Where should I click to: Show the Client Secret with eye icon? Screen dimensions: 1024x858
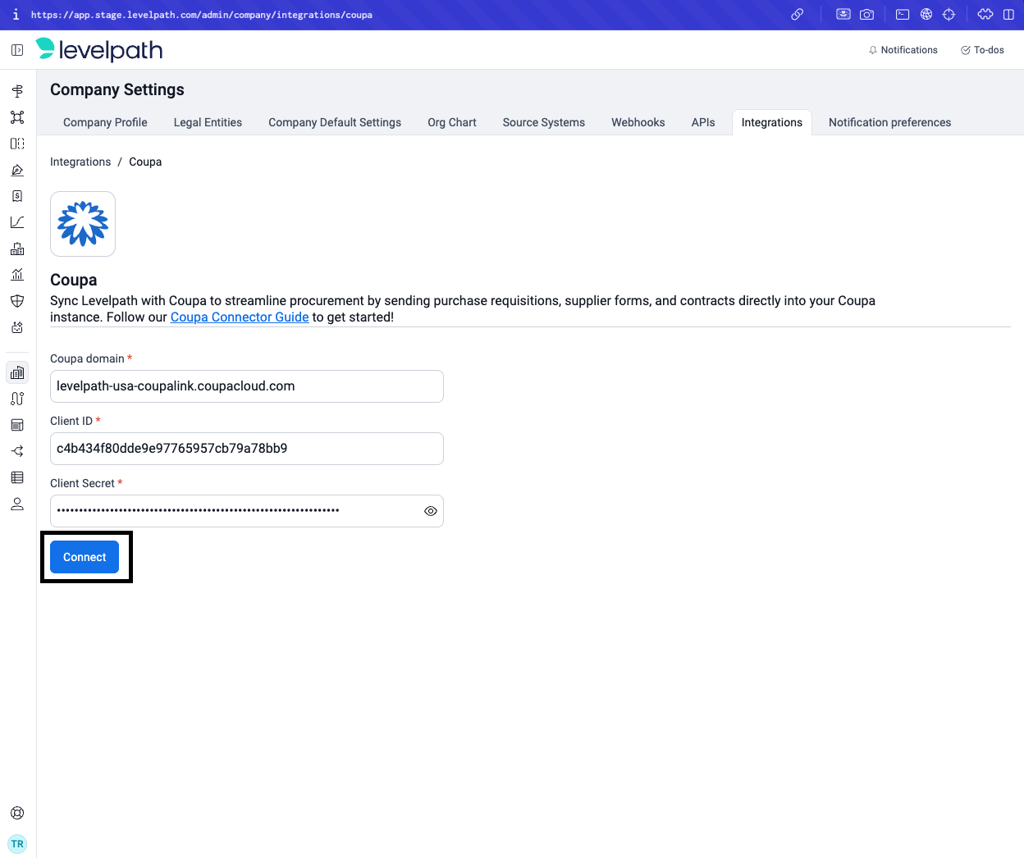click(x=430, y=511)
